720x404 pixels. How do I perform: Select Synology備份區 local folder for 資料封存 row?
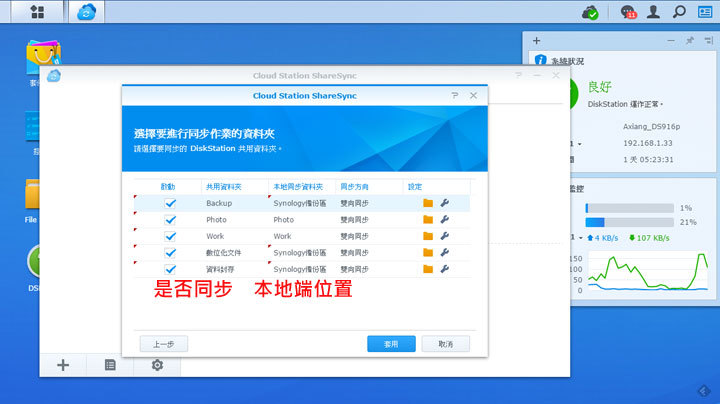coord(299,269)
